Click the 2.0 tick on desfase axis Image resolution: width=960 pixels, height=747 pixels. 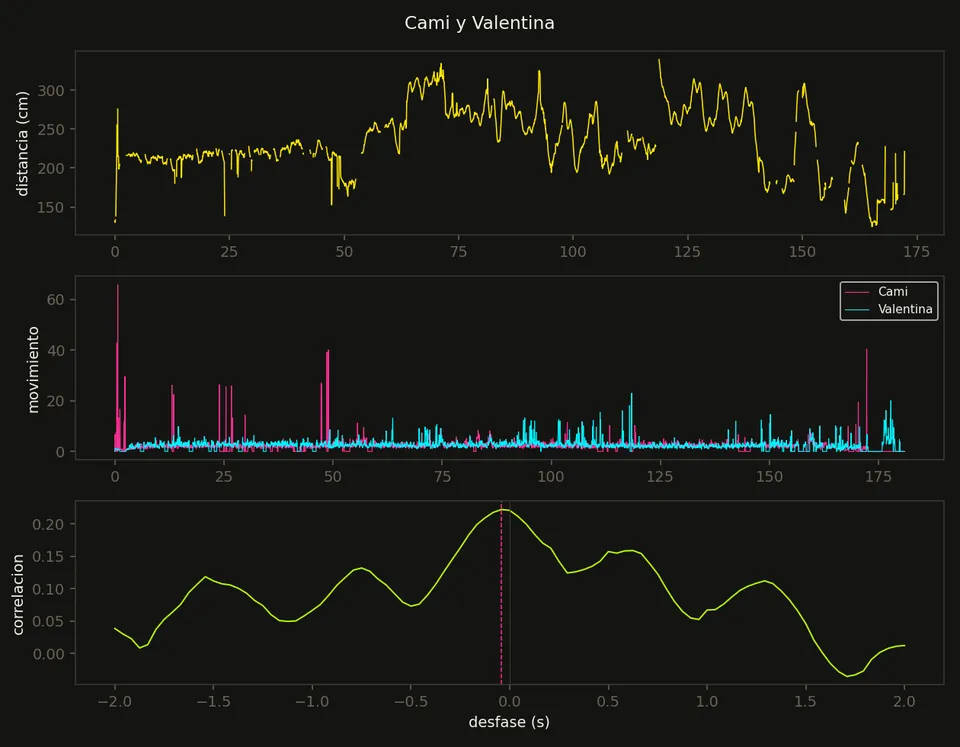[x=904, y=701]
